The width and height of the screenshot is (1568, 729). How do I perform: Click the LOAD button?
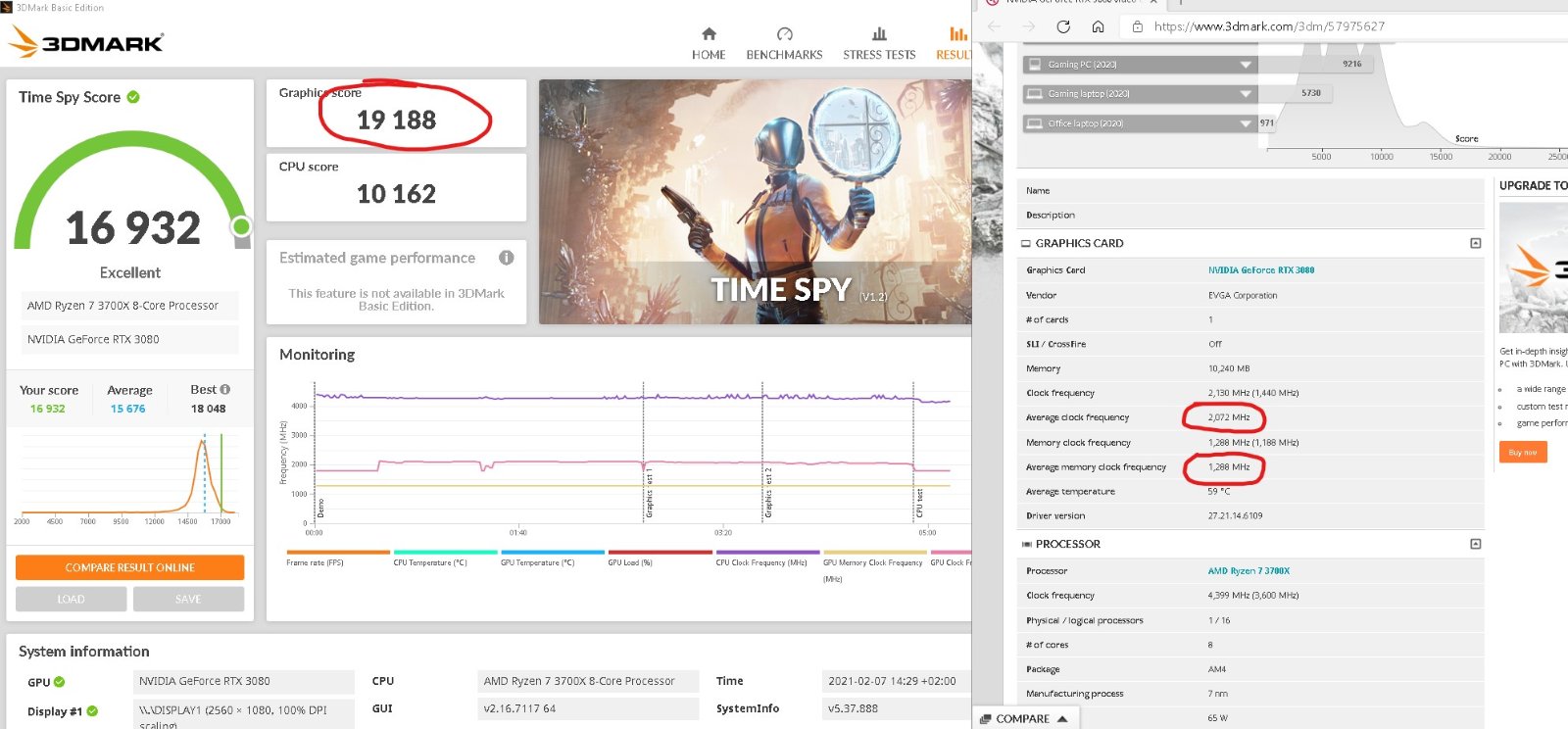click(71, 599)
